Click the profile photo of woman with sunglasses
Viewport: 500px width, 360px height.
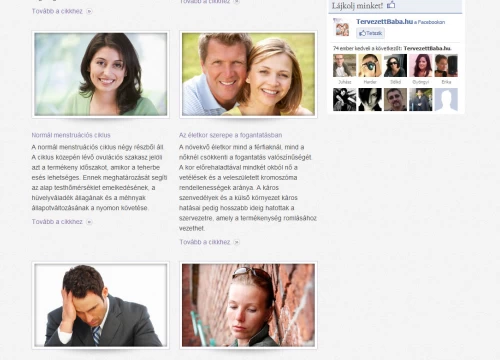pos(395,66)
